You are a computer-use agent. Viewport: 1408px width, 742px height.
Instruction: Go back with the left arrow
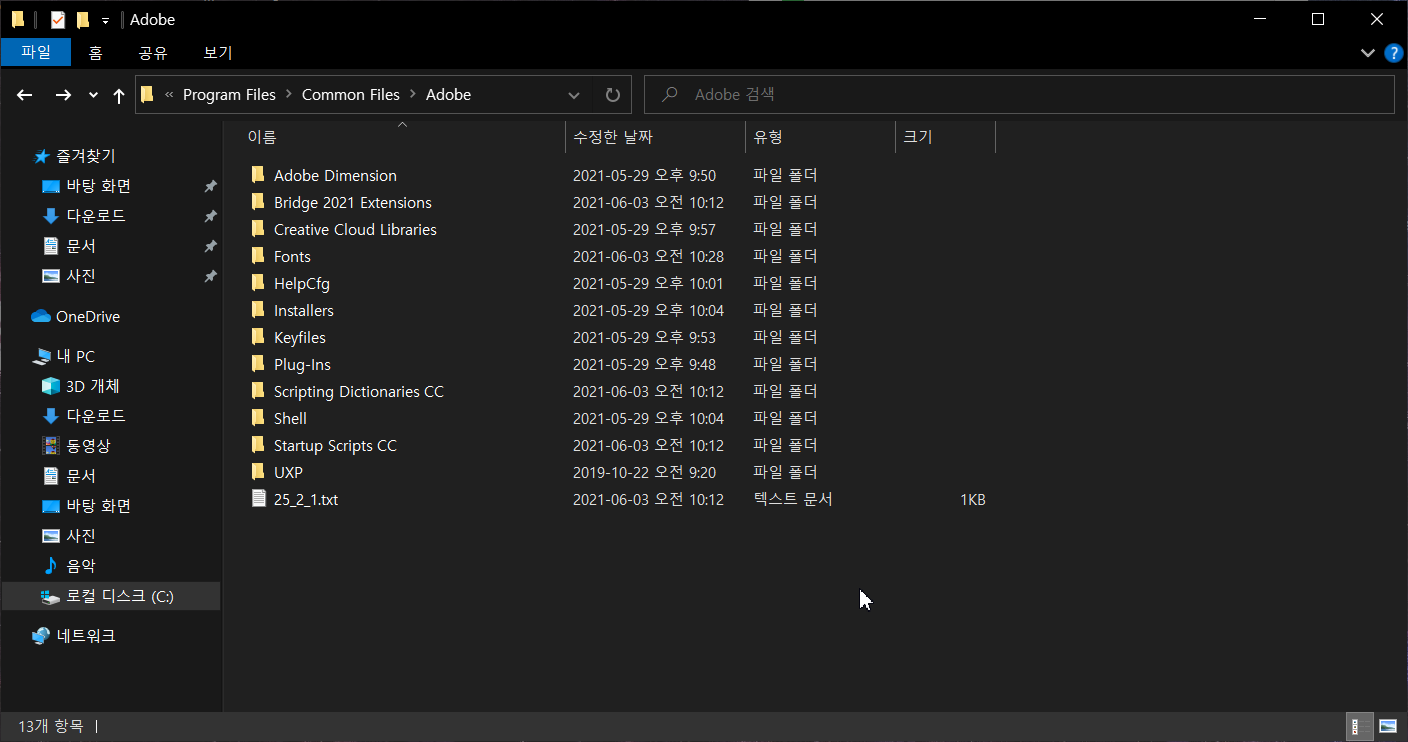pos(25,95)
